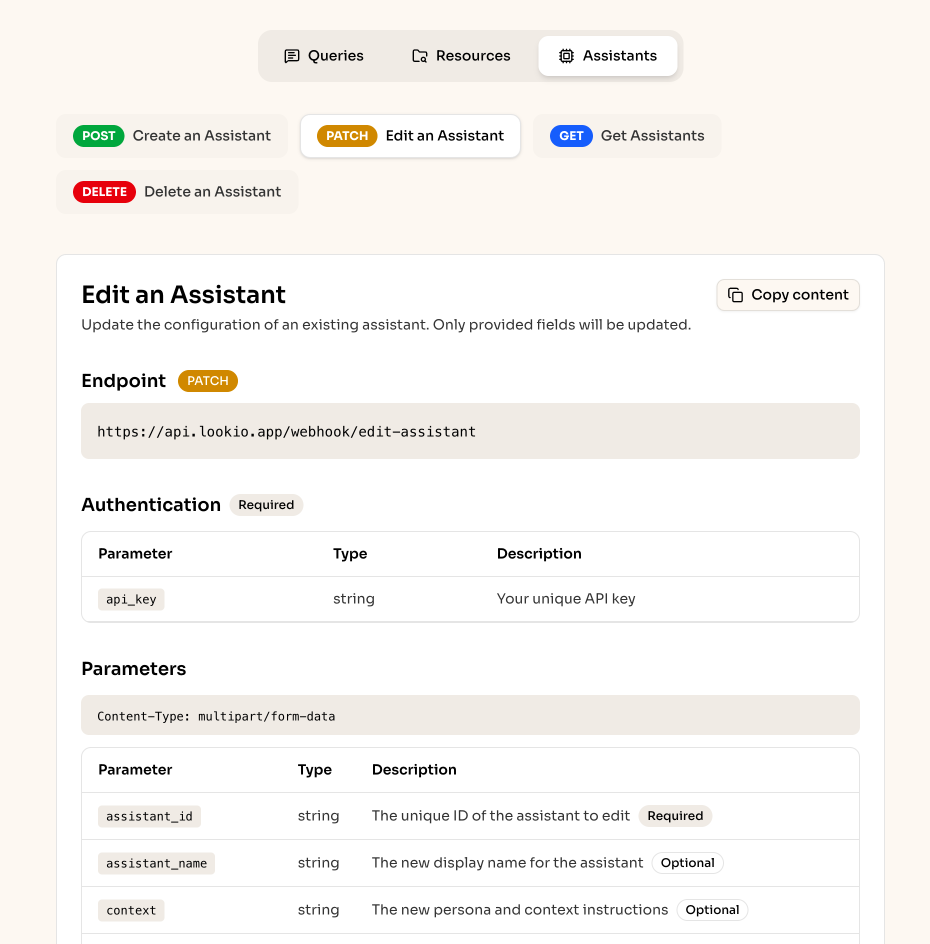This screenshot has width=930, height=944.
Task: Click the PATCH badge on Edit an Assistant
Action: click(346, 135)
